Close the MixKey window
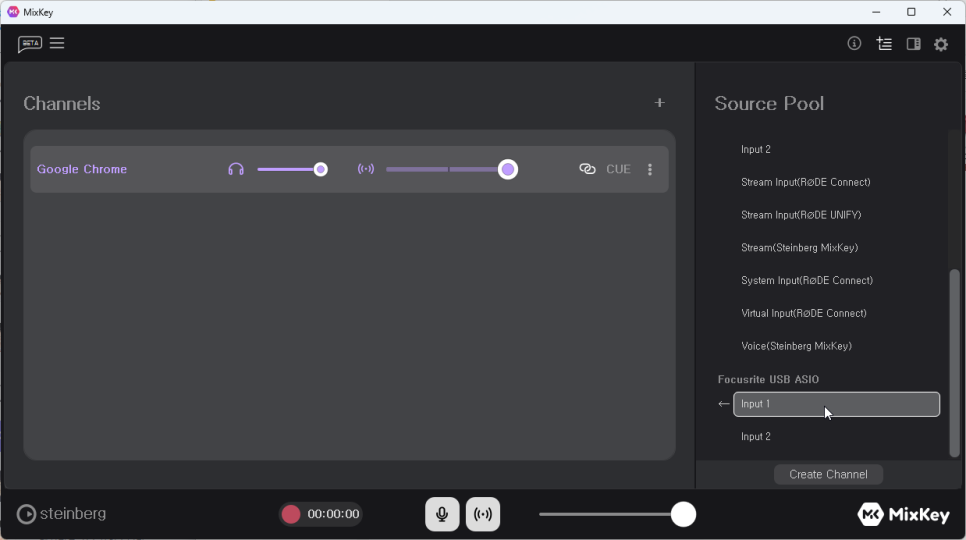 [x=947, y=12]
